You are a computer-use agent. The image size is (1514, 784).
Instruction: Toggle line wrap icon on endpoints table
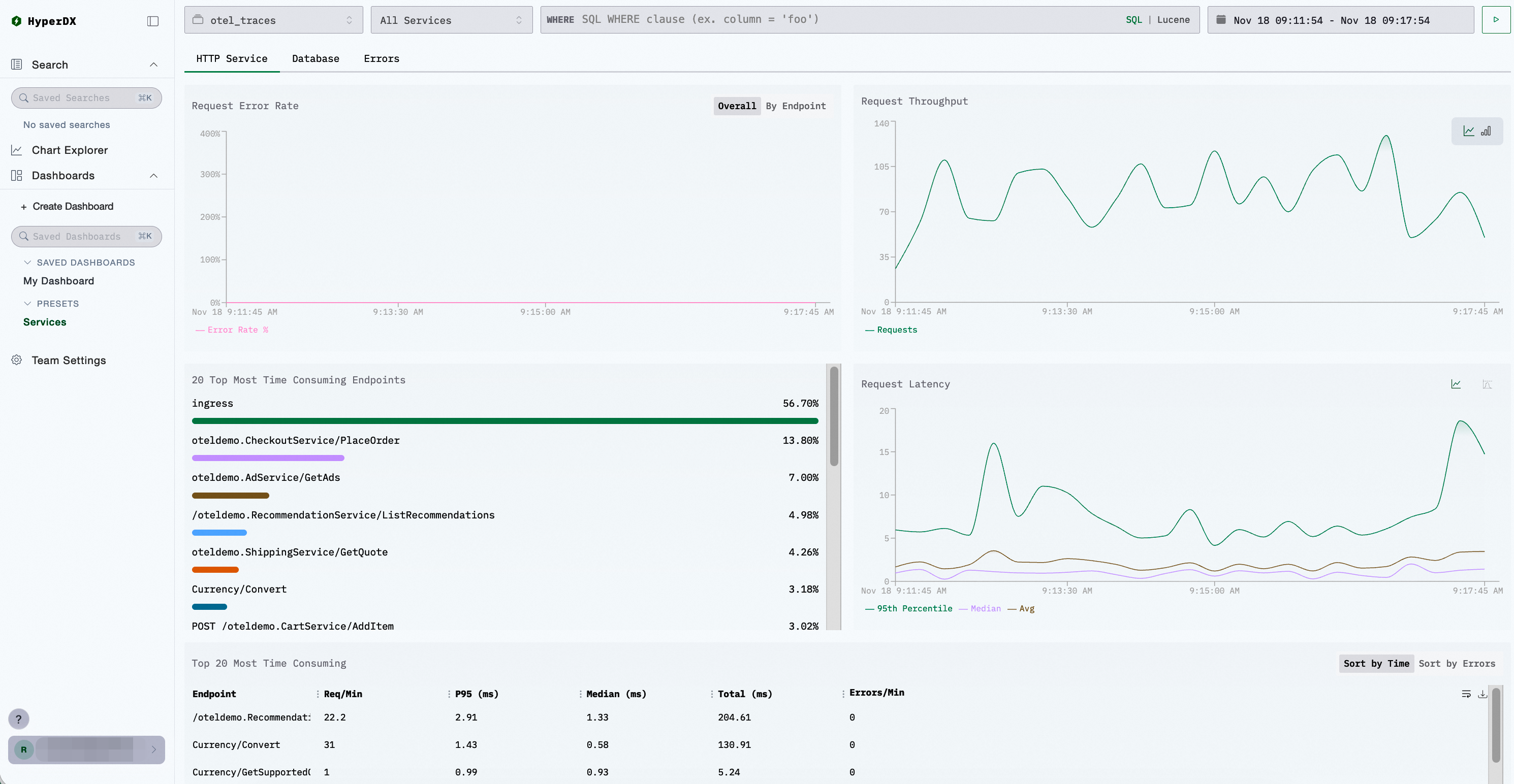pyautogui.click(x=1466, y=694)
